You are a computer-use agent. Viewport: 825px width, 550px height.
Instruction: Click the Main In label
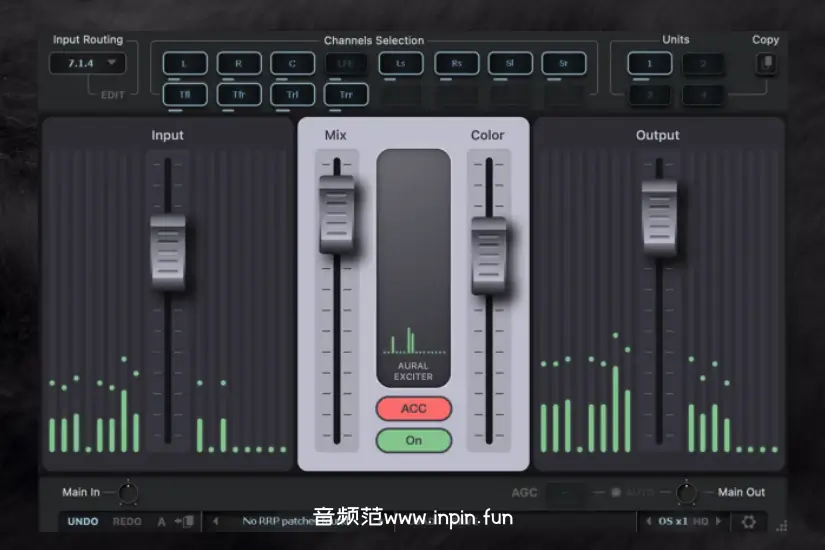[x=81, y=492]
